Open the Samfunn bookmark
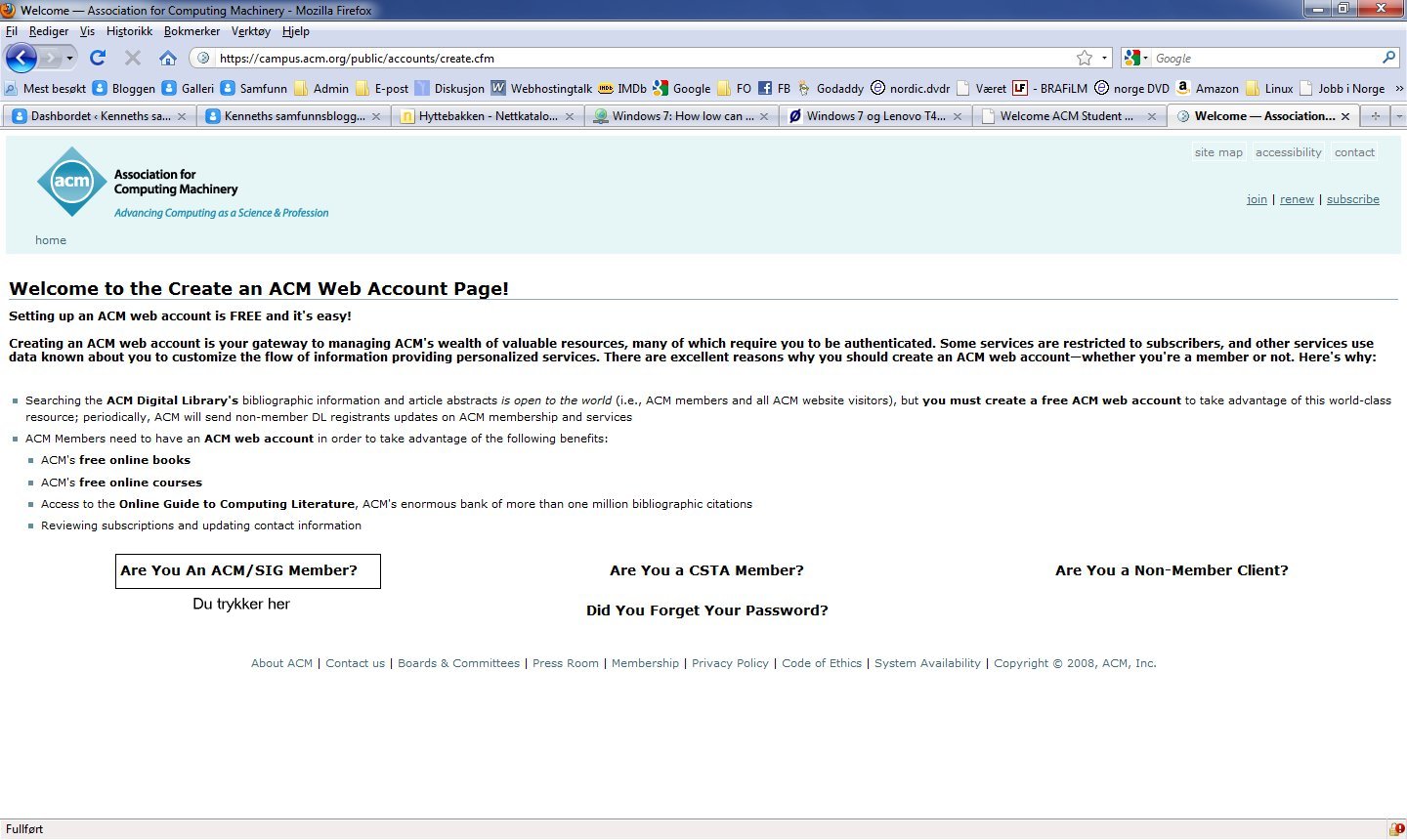The image size is (1407, 840). point(254,88)
